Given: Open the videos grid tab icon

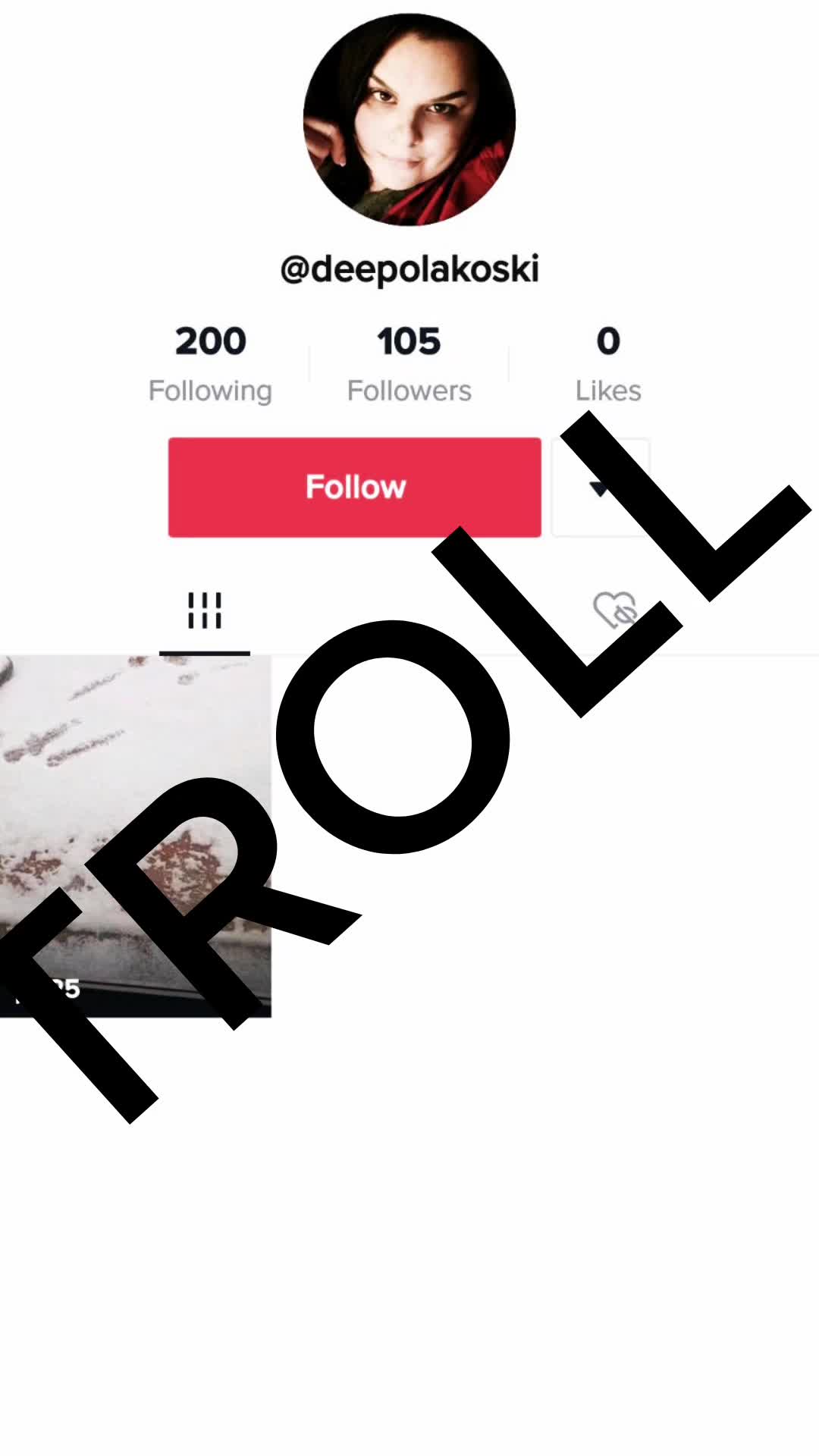Looking at the screenshot, I should (205, 610).
